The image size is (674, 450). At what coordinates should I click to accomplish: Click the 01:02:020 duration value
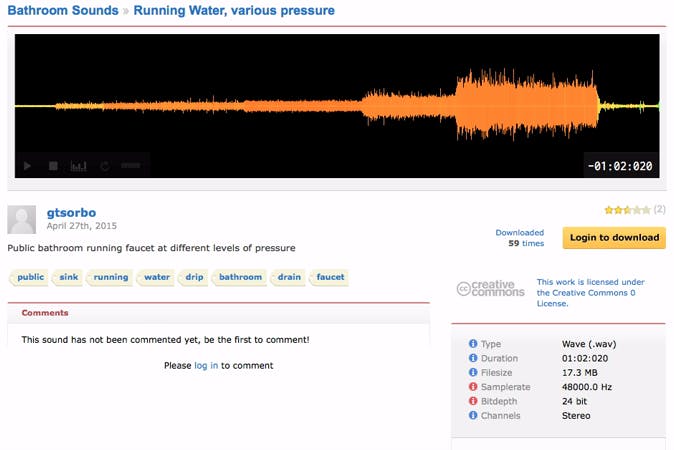(x=585, y=358)
